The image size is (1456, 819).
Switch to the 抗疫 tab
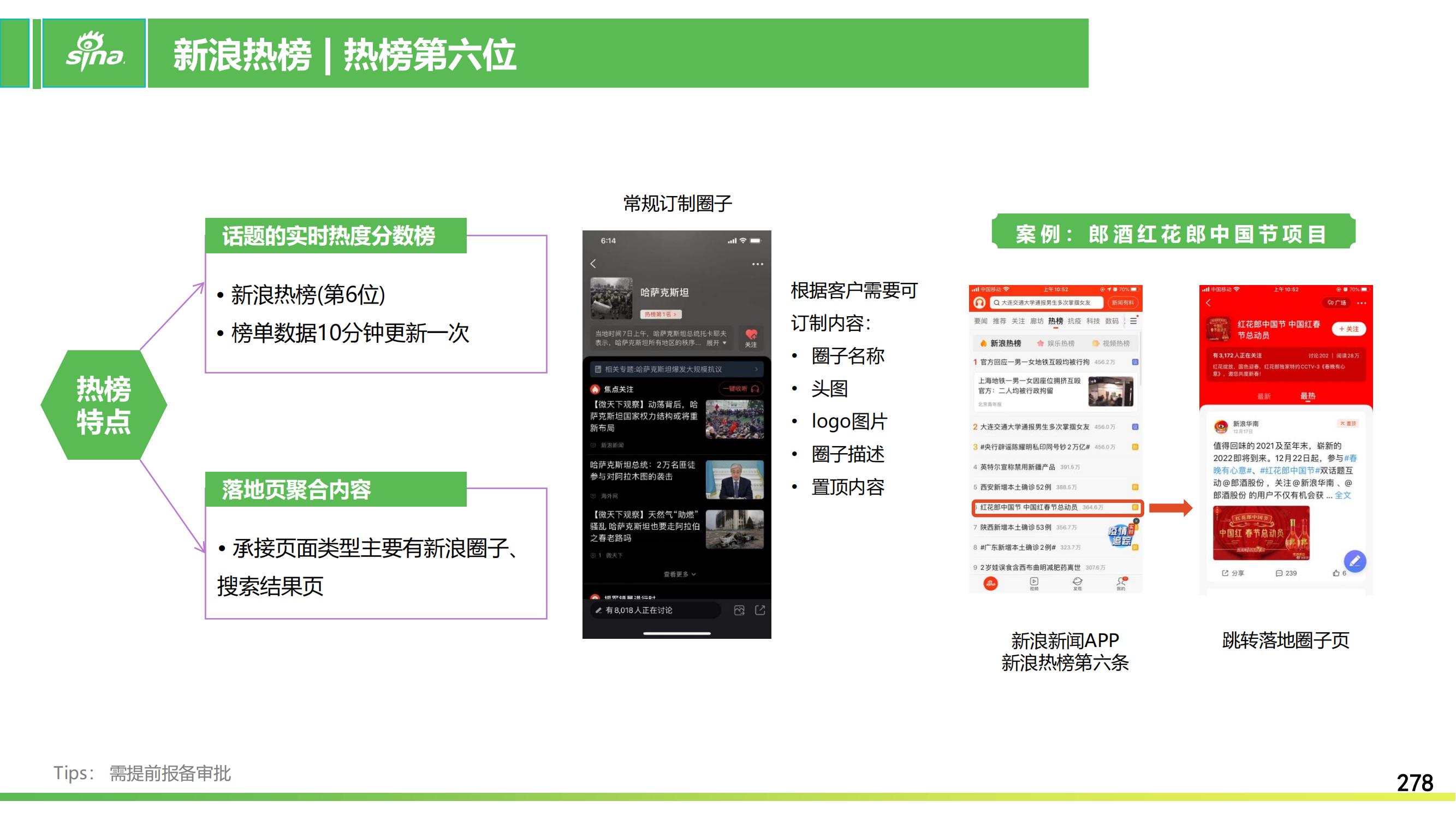1074,321
